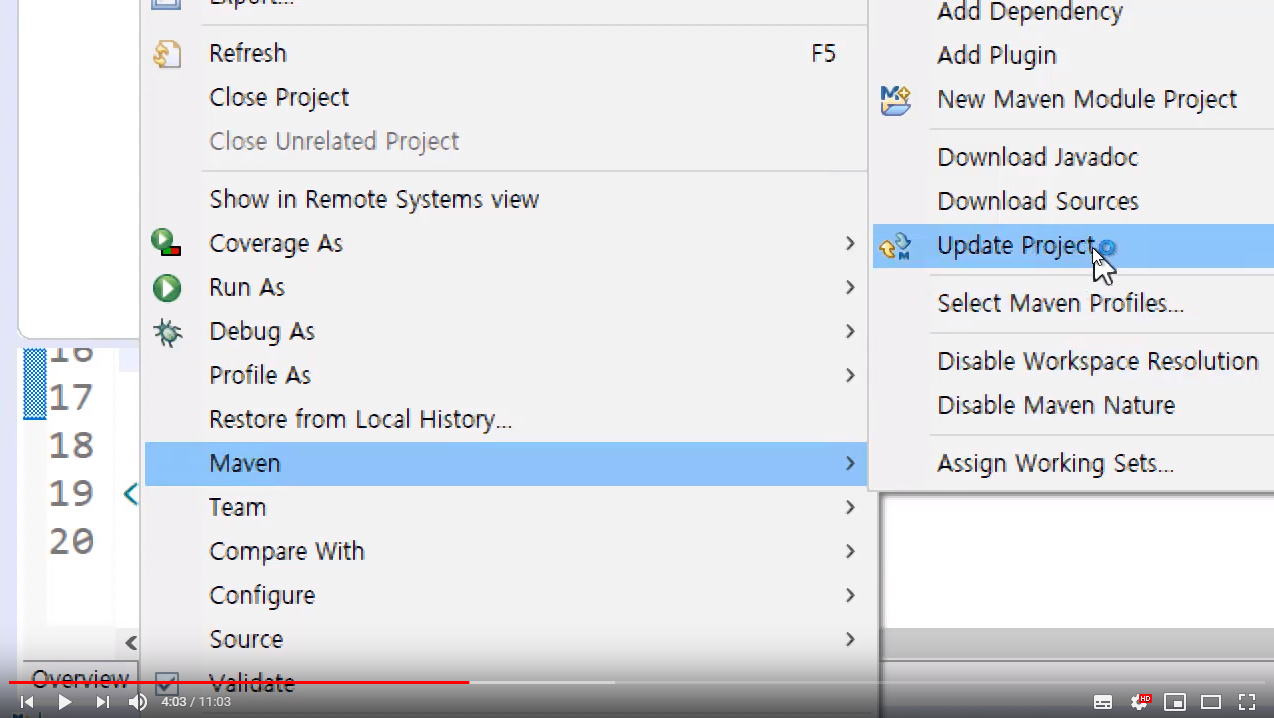Open YouTube HD settings gear

point(1140,701)
